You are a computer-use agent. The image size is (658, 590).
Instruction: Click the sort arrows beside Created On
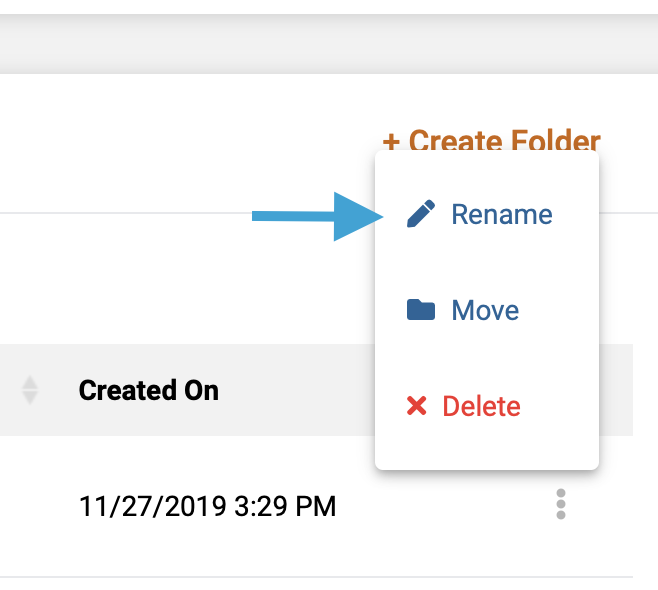(x=30, y=390)
